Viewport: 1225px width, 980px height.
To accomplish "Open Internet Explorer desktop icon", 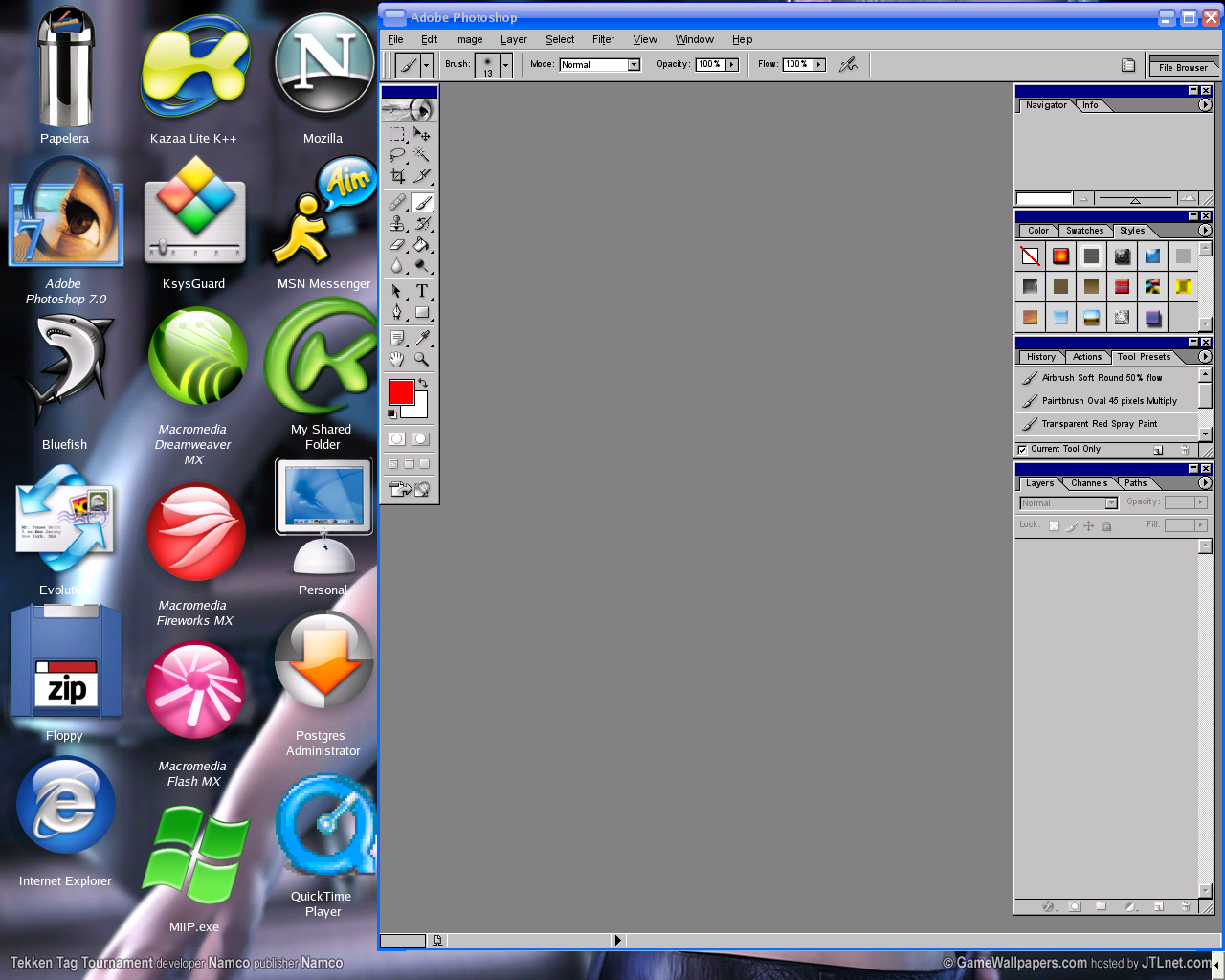I will pos(65,823).
